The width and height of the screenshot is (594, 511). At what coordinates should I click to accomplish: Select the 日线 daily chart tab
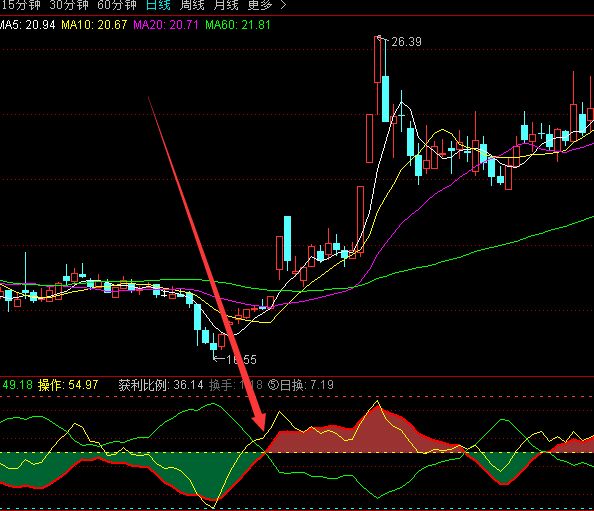(x=158, y=5)
